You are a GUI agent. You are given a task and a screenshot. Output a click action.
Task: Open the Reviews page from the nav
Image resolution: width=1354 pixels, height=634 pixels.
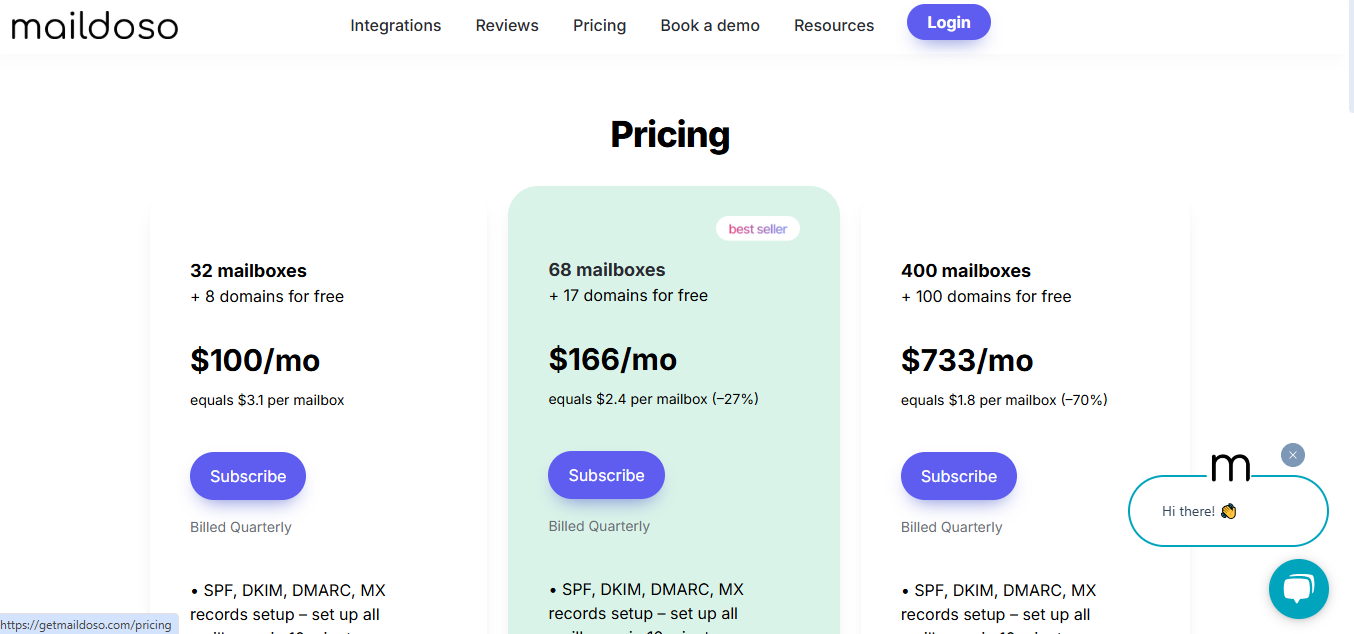[x=506, y=25]
